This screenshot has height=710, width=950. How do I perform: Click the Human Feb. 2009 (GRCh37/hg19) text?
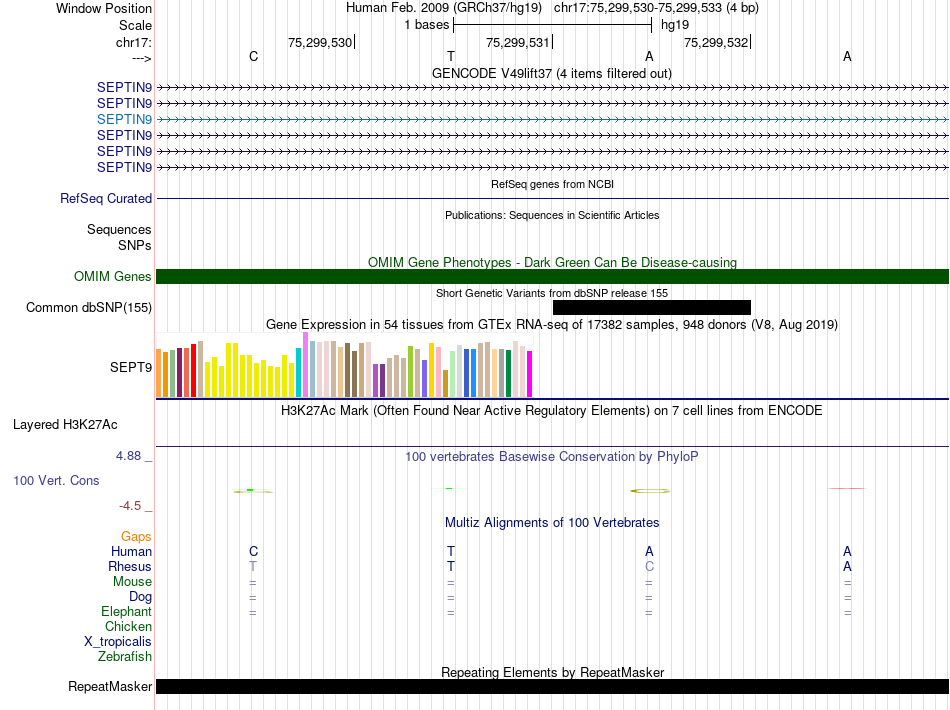click(x=443, y=8)
